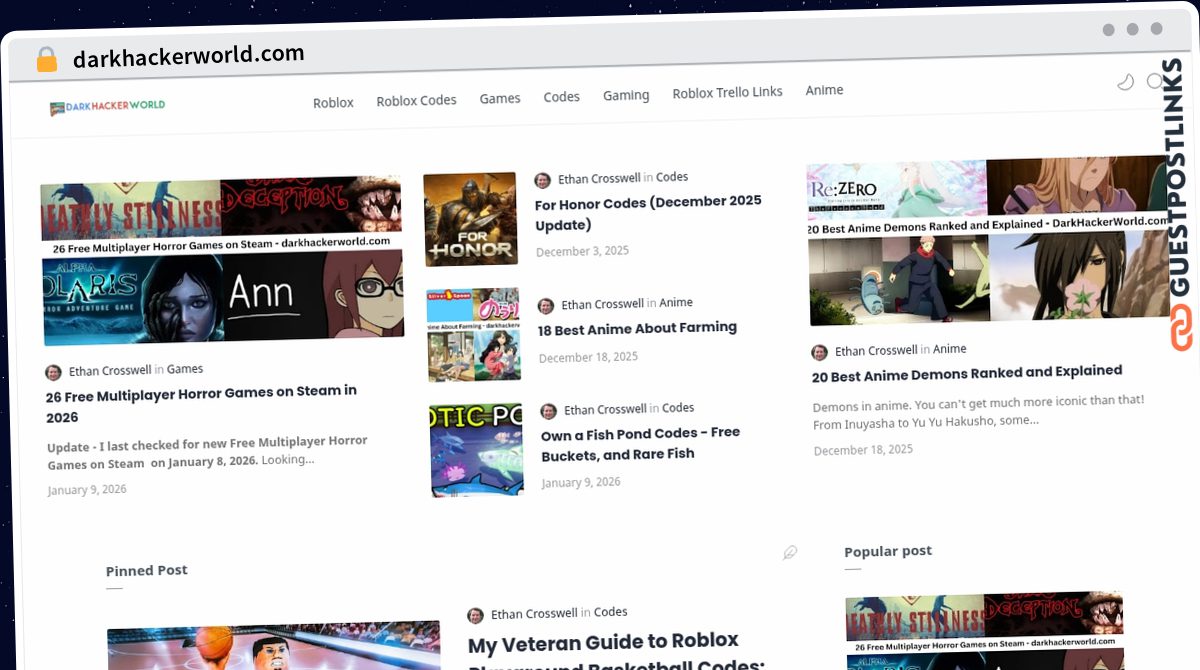Click Ethan Crosswell avatar above For Honor post
The width and height of the screenshot is (1200, 670).
click(x=543, y=180)
